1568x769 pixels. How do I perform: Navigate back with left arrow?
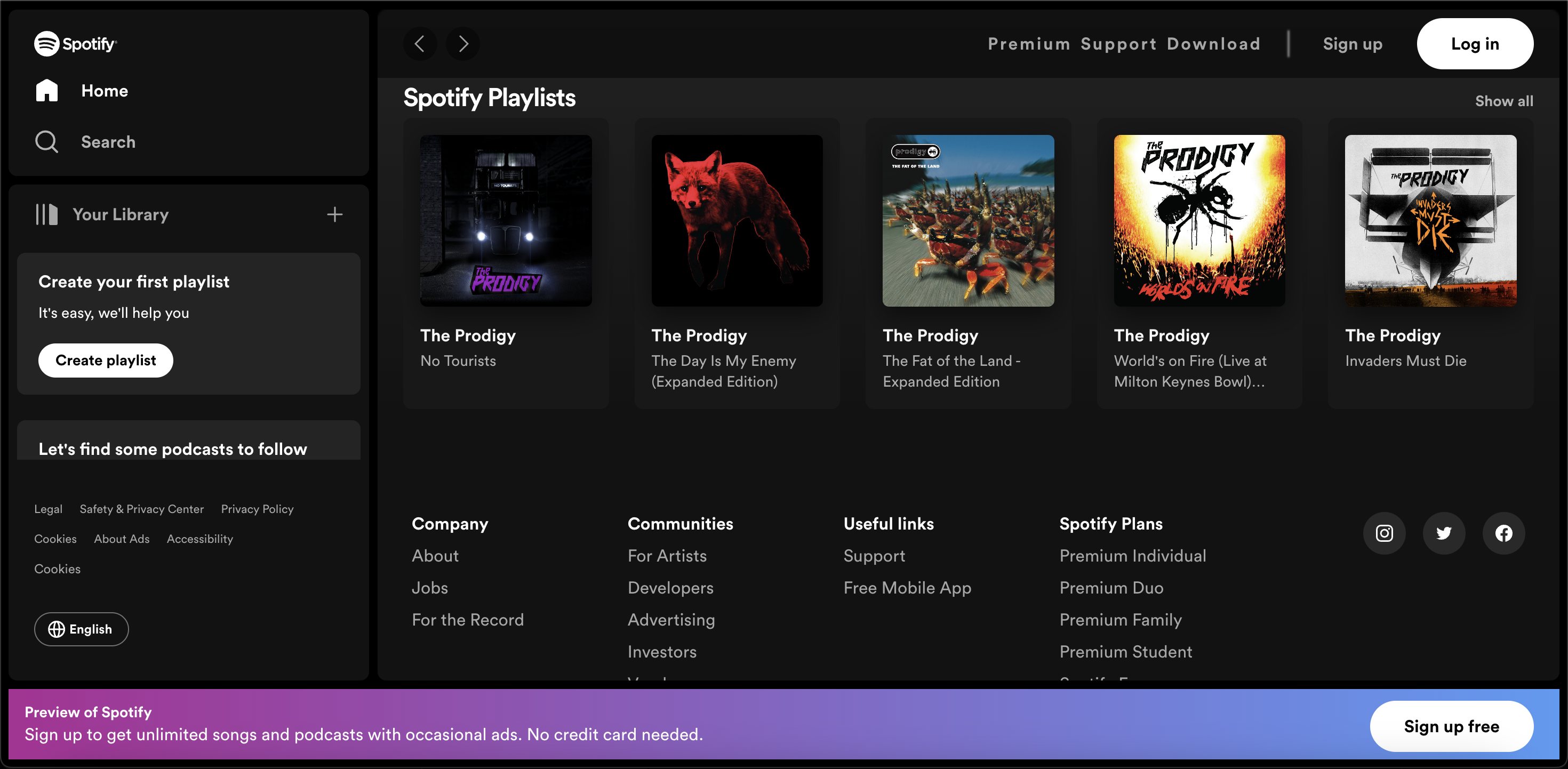click(x=419, y=44)
